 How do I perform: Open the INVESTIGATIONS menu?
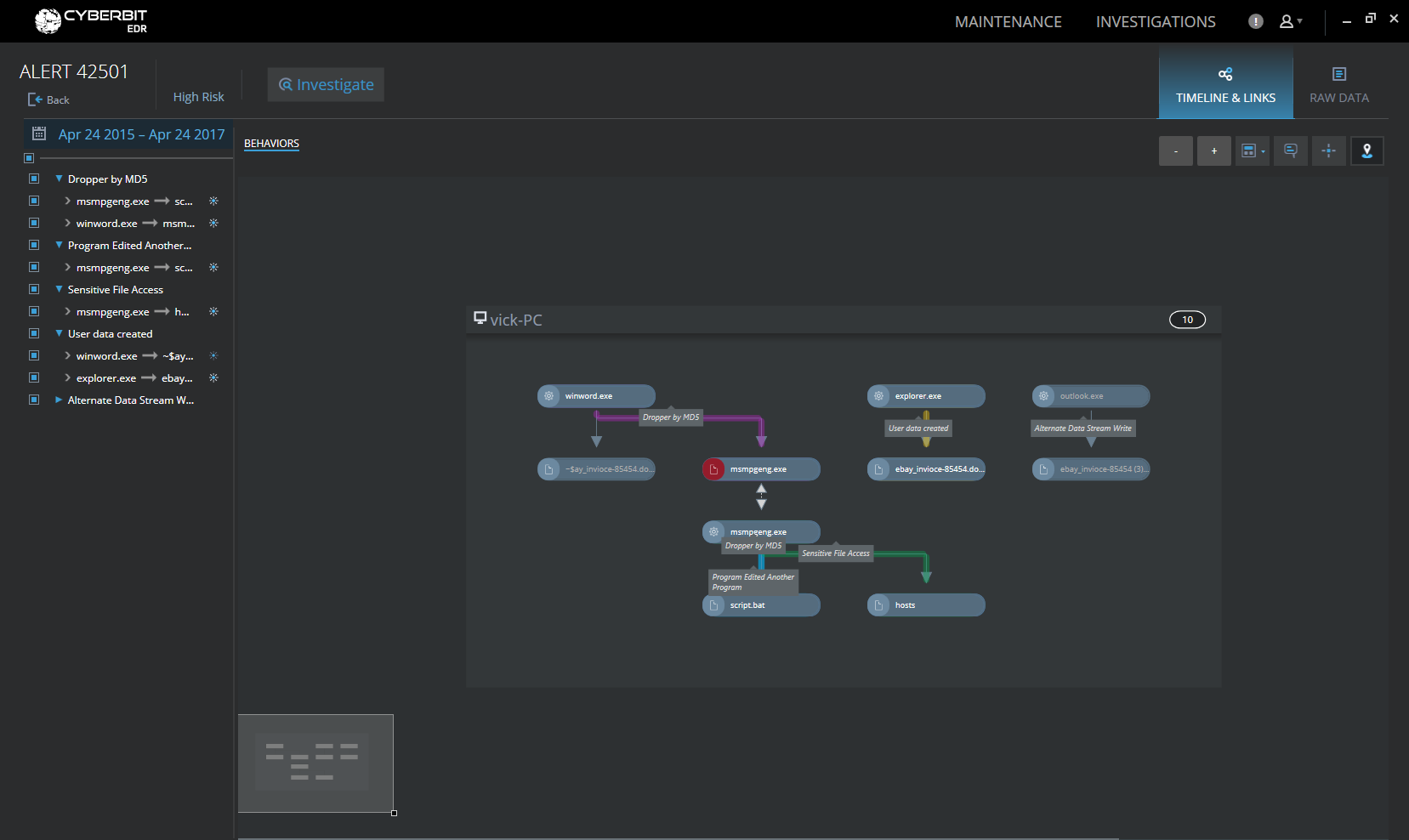coord(1155,22)
